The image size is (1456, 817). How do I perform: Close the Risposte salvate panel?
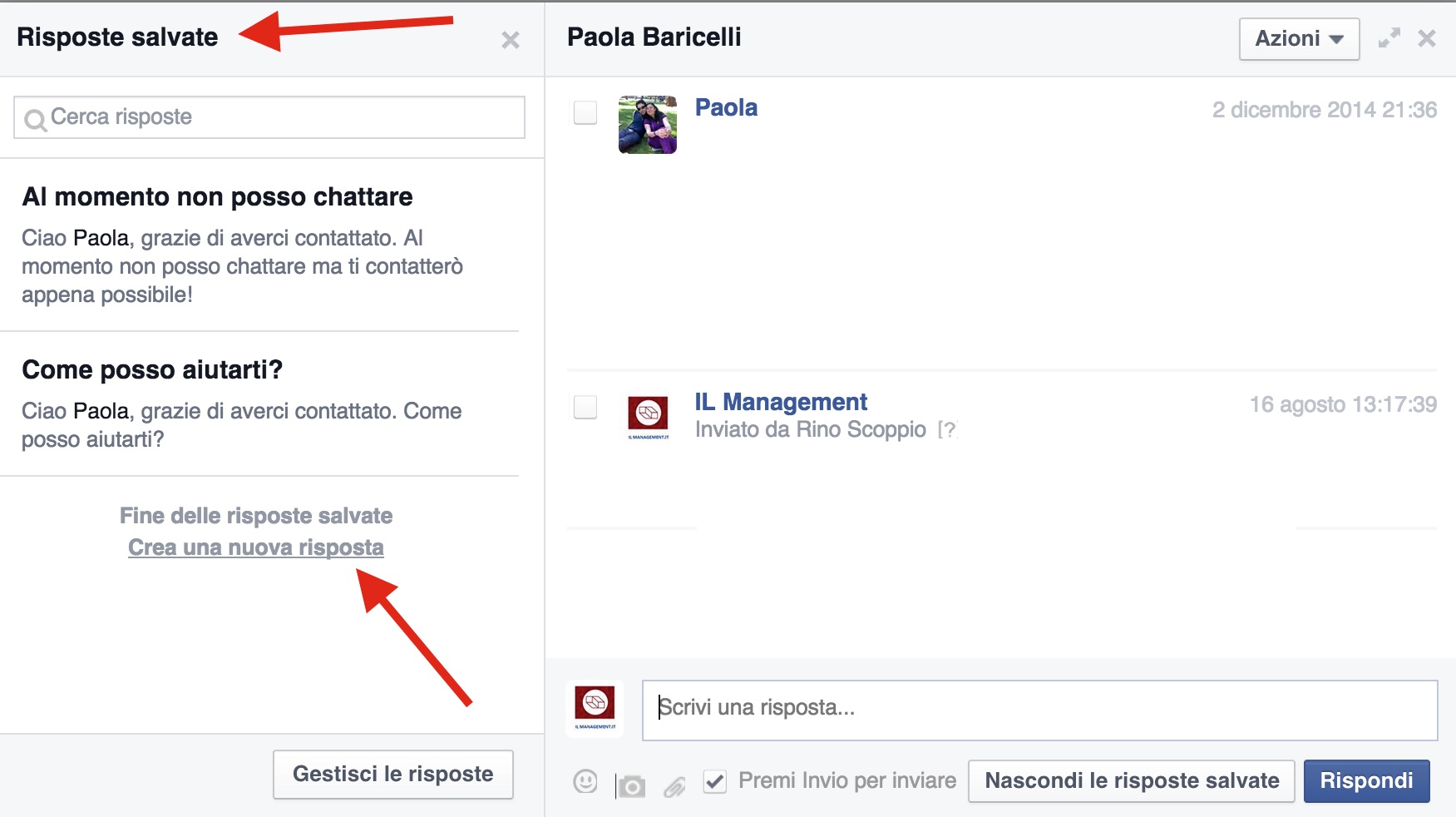[511, 40]
